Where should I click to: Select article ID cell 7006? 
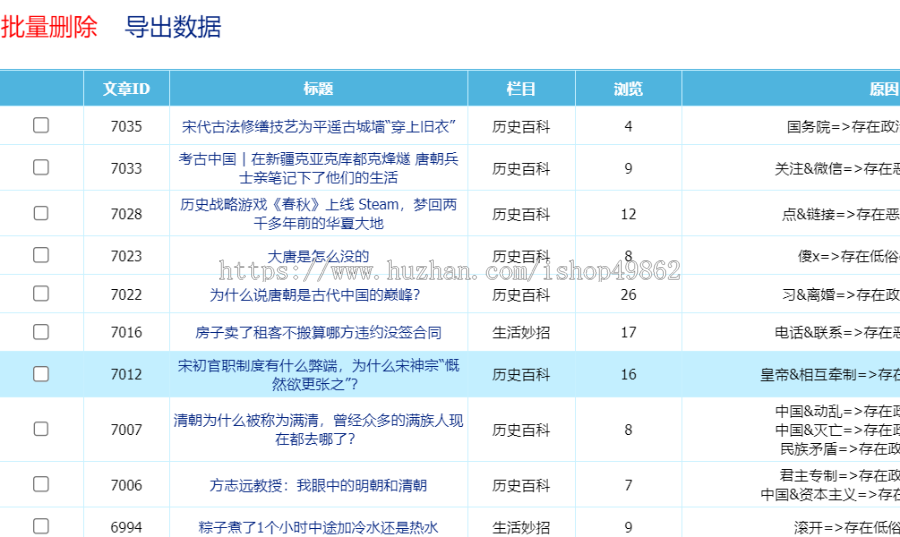point(126,485)
